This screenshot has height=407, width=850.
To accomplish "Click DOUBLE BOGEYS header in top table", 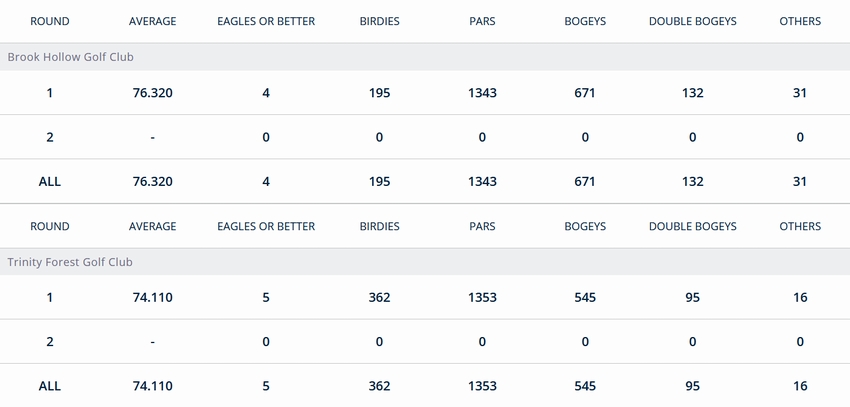I will click(693, 22).
